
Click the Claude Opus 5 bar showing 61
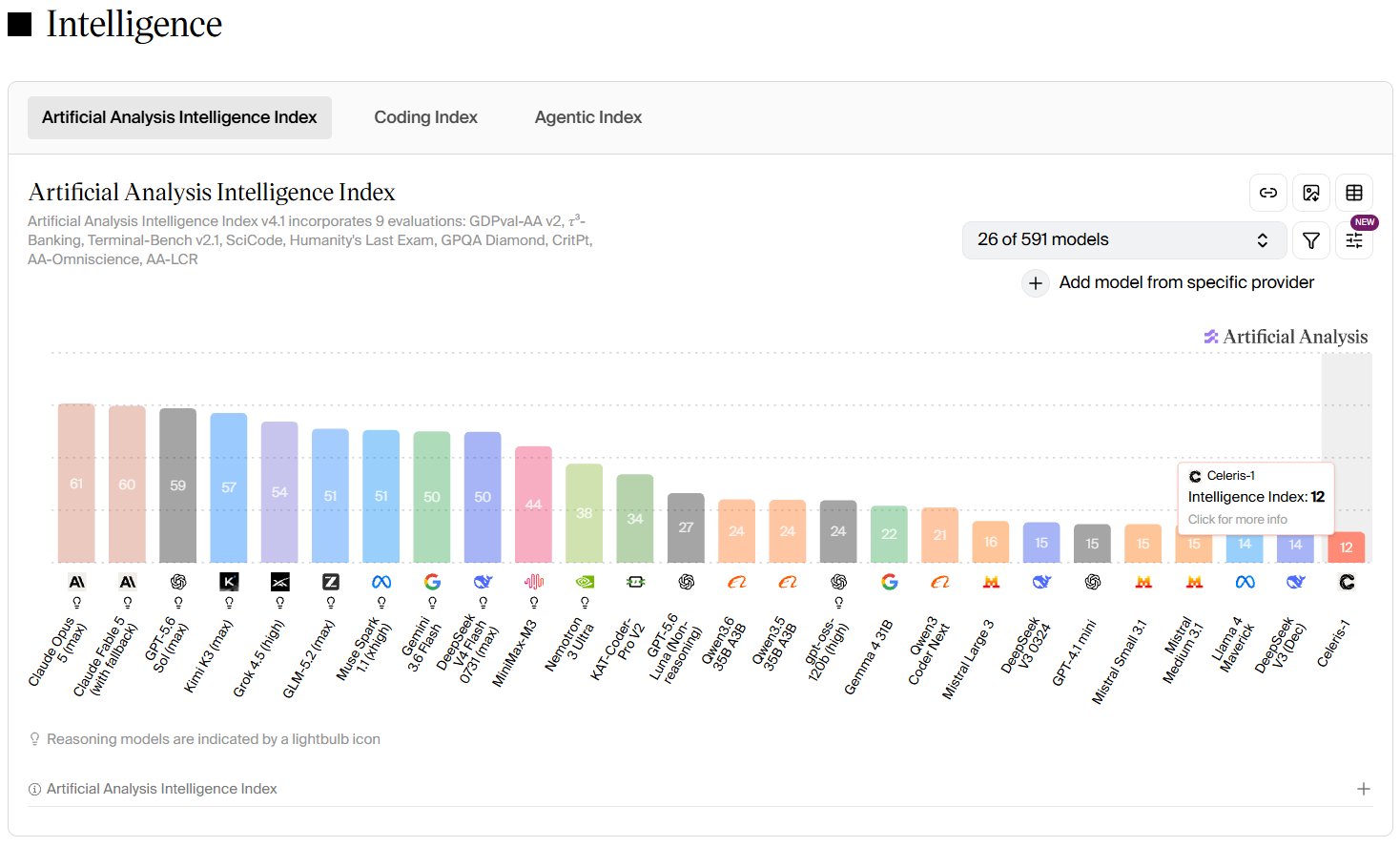(76, 484)
